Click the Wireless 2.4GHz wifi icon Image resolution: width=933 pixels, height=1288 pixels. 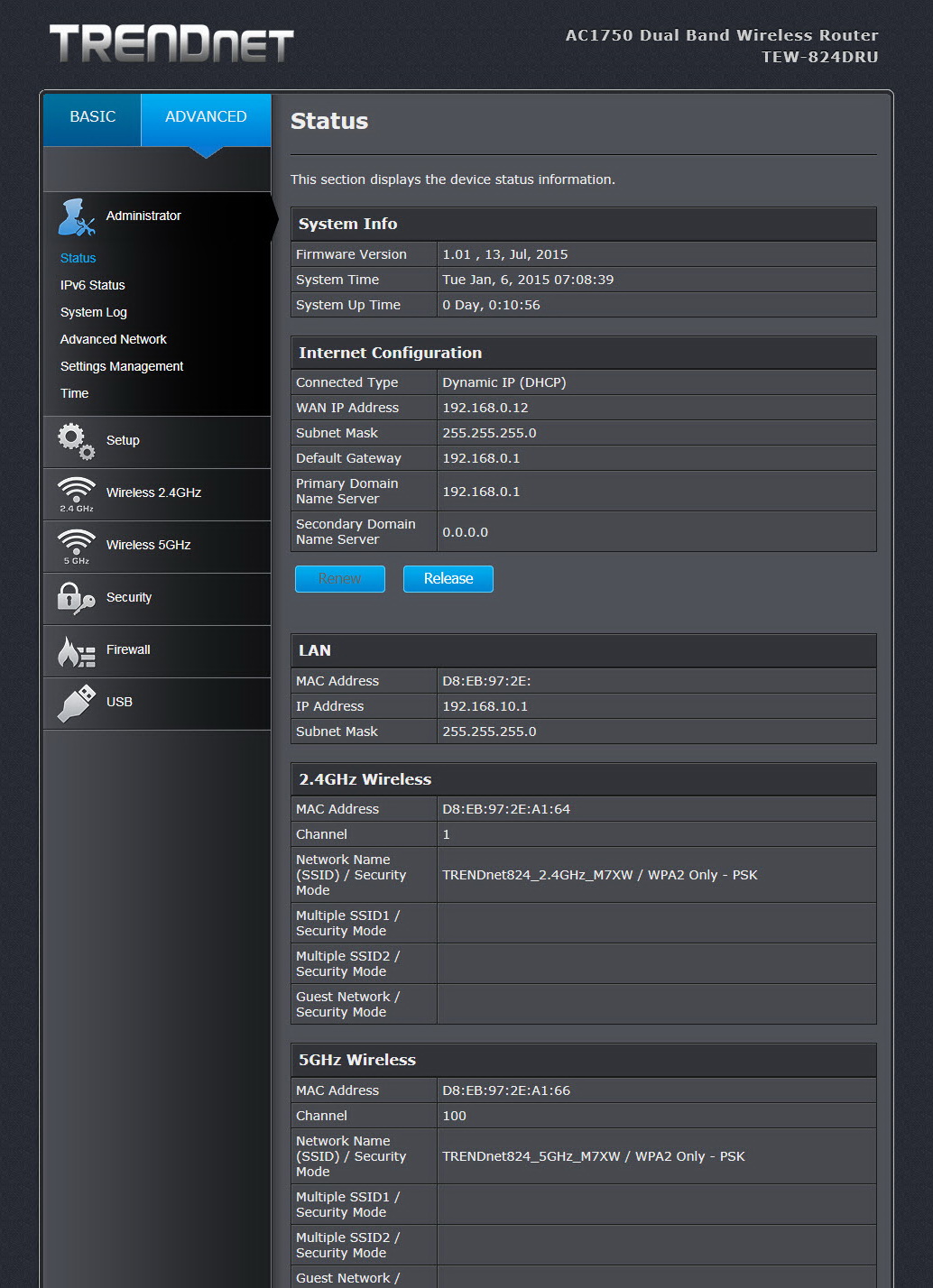click(x=76, y=494)
